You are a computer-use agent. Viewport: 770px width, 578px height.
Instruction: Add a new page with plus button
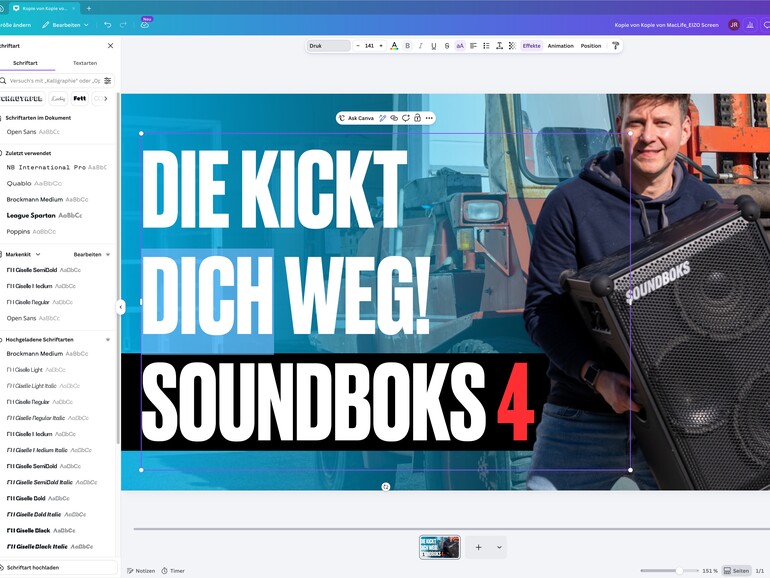point(478,547)
